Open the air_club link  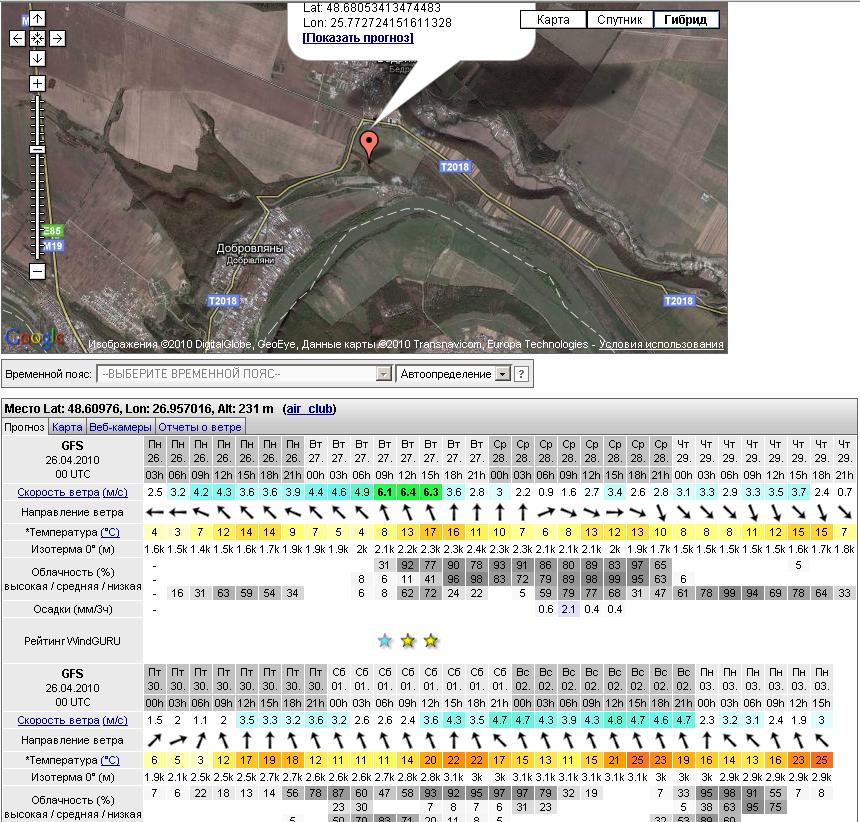[310, 408]
